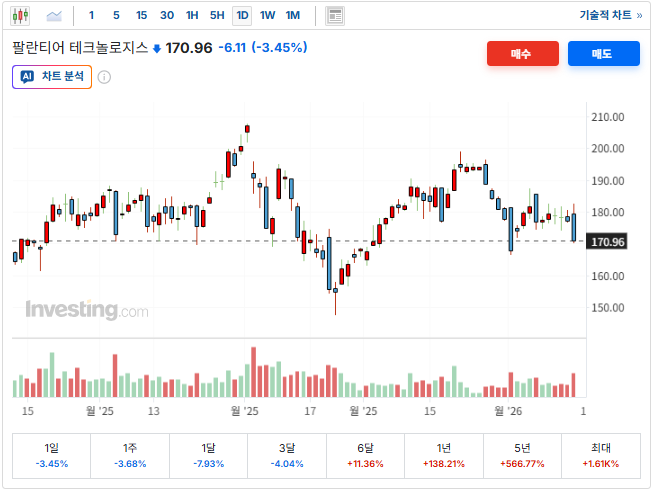Click the 160.00 axis label
The width and height of the screenshot is (652, 490).
608,276
